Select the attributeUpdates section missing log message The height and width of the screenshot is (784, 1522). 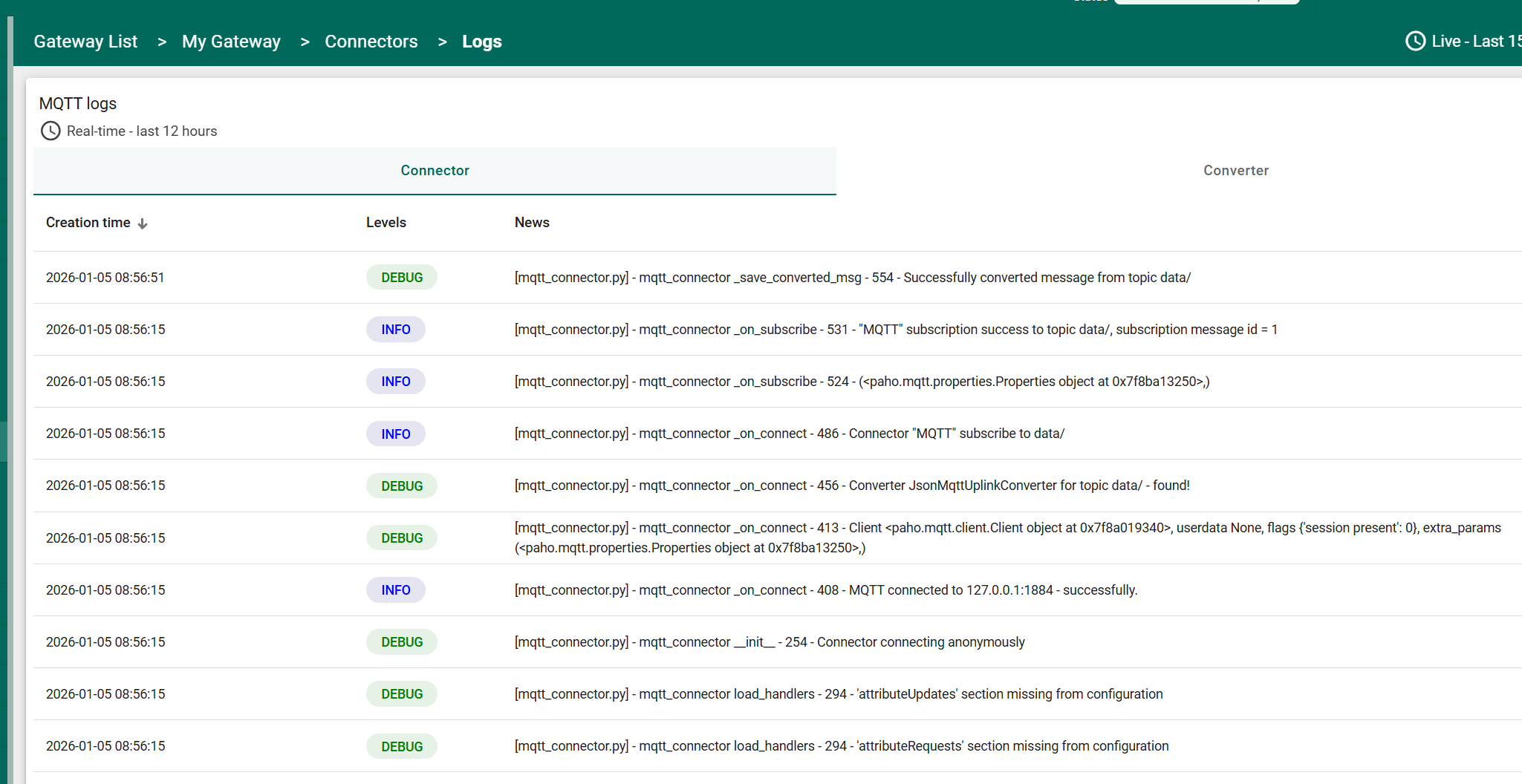[x=838, y=694]
